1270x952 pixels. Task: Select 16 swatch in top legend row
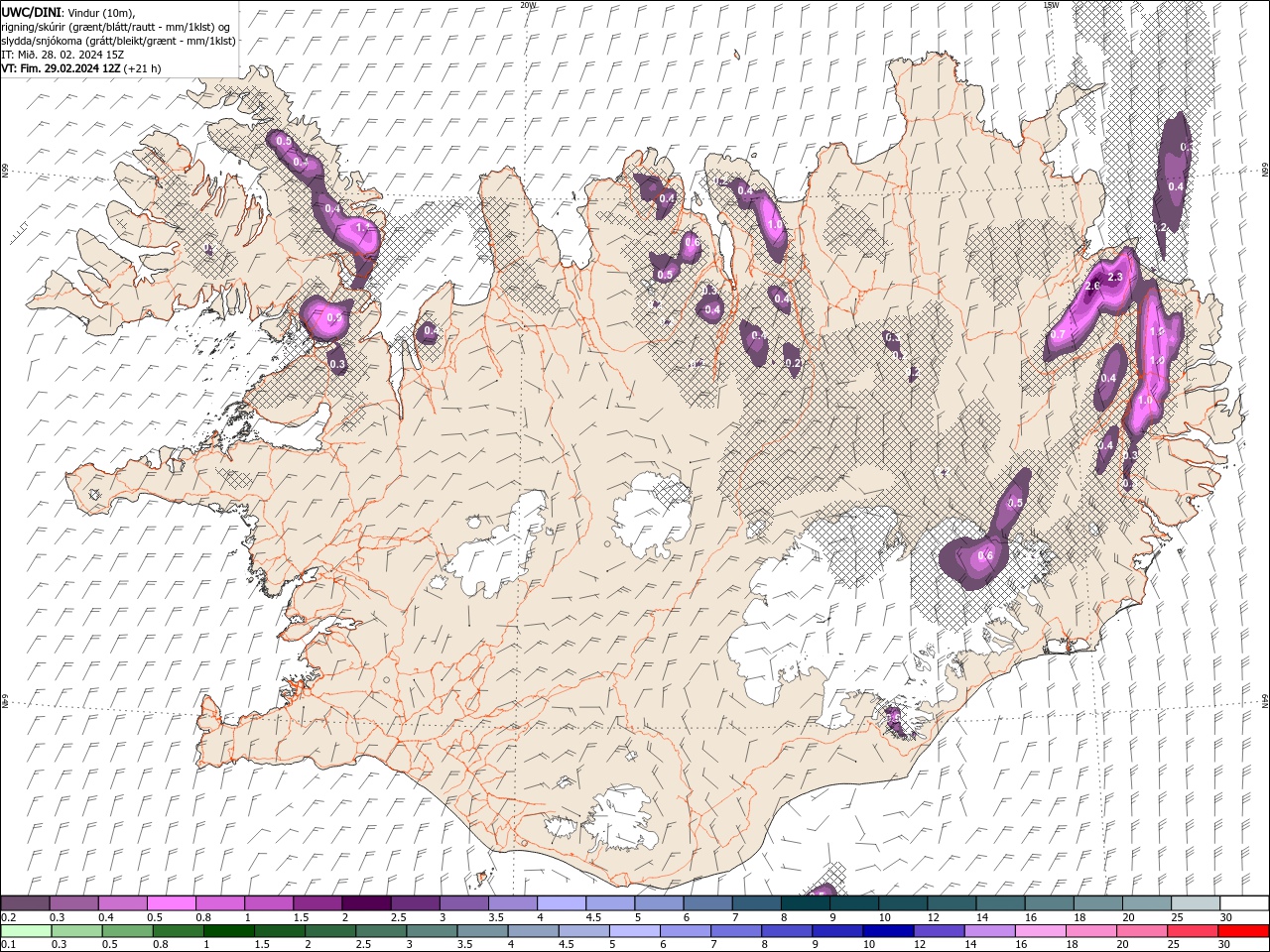[1049, 903]
